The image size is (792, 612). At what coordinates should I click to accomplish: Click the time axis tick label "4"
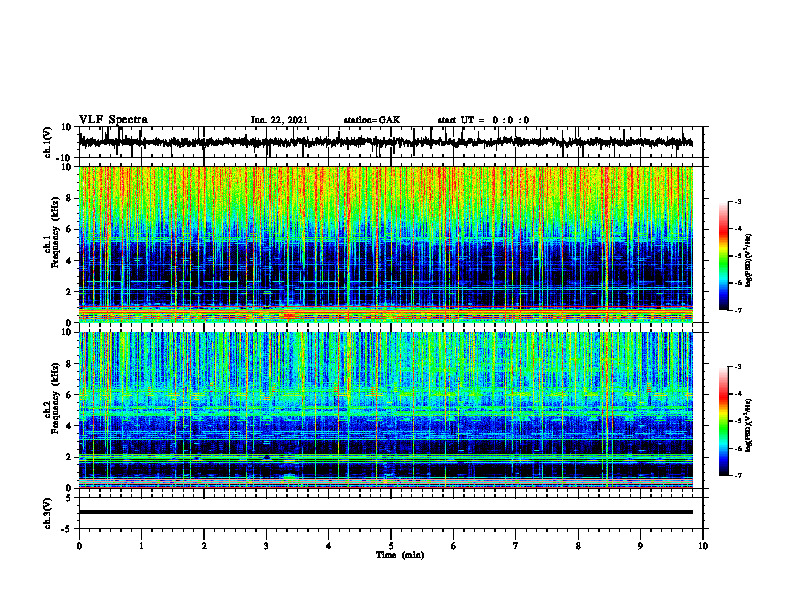point(329,546)
